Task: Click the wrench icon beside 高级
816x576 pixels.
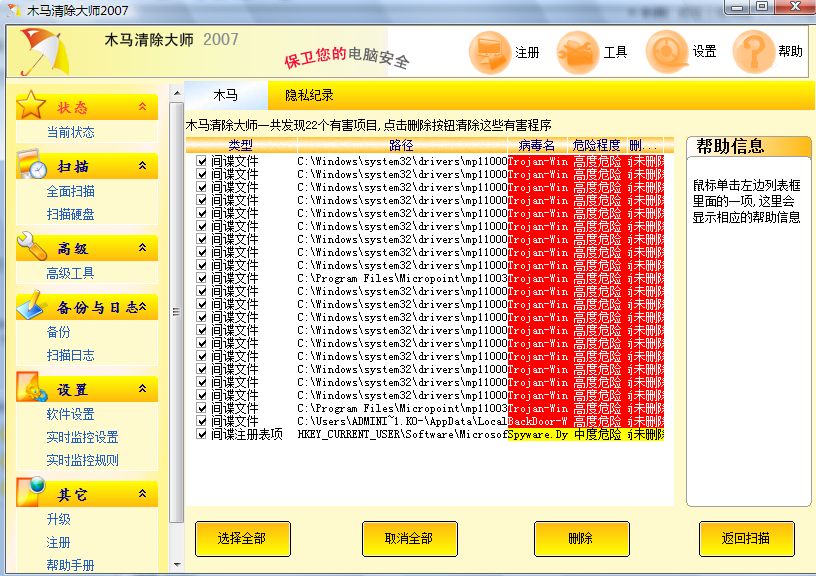Action: [32, 247]
